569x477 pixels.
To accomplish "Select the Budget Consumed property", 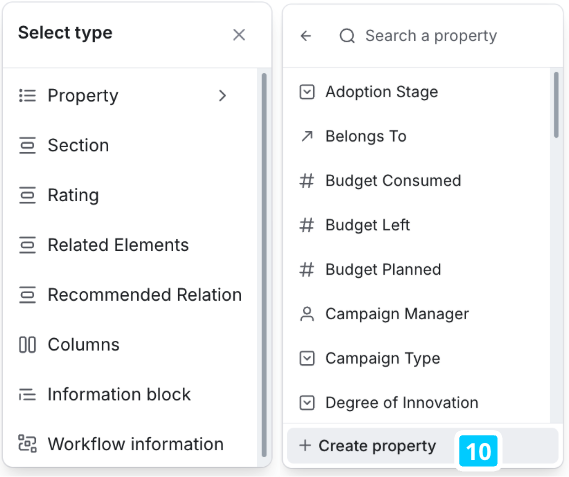I will point(417,180).
